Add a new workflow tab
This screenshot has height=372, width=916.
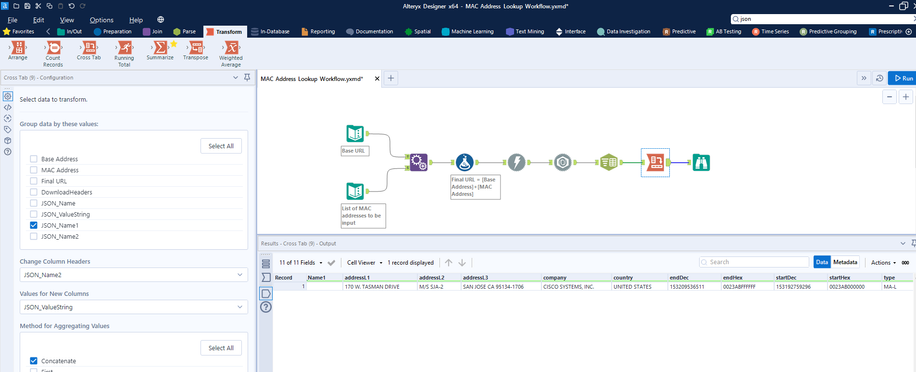pyautogui.click(x=391, y=78)
